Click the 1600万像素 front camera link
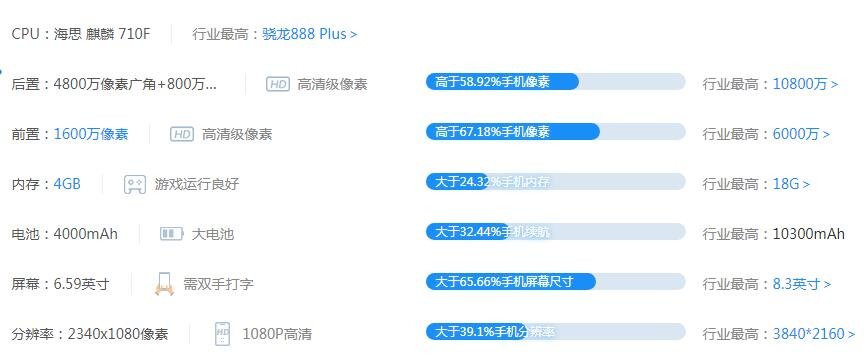866x364 pixels. [91, 134]
